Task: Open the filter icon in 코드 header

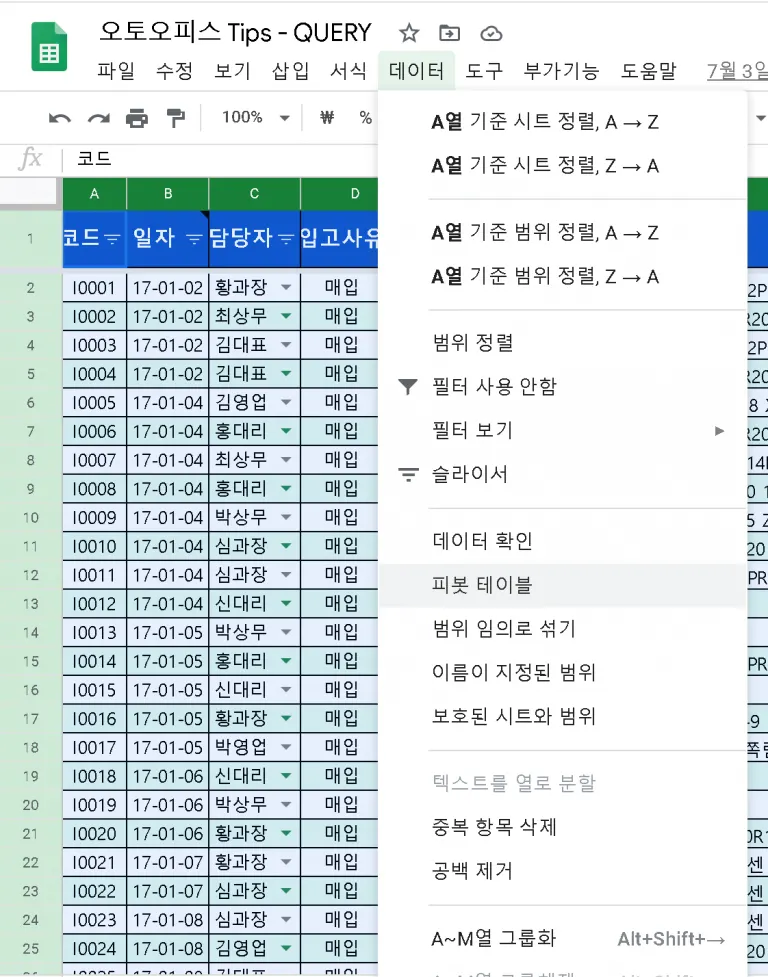Action: pos(112,239)
